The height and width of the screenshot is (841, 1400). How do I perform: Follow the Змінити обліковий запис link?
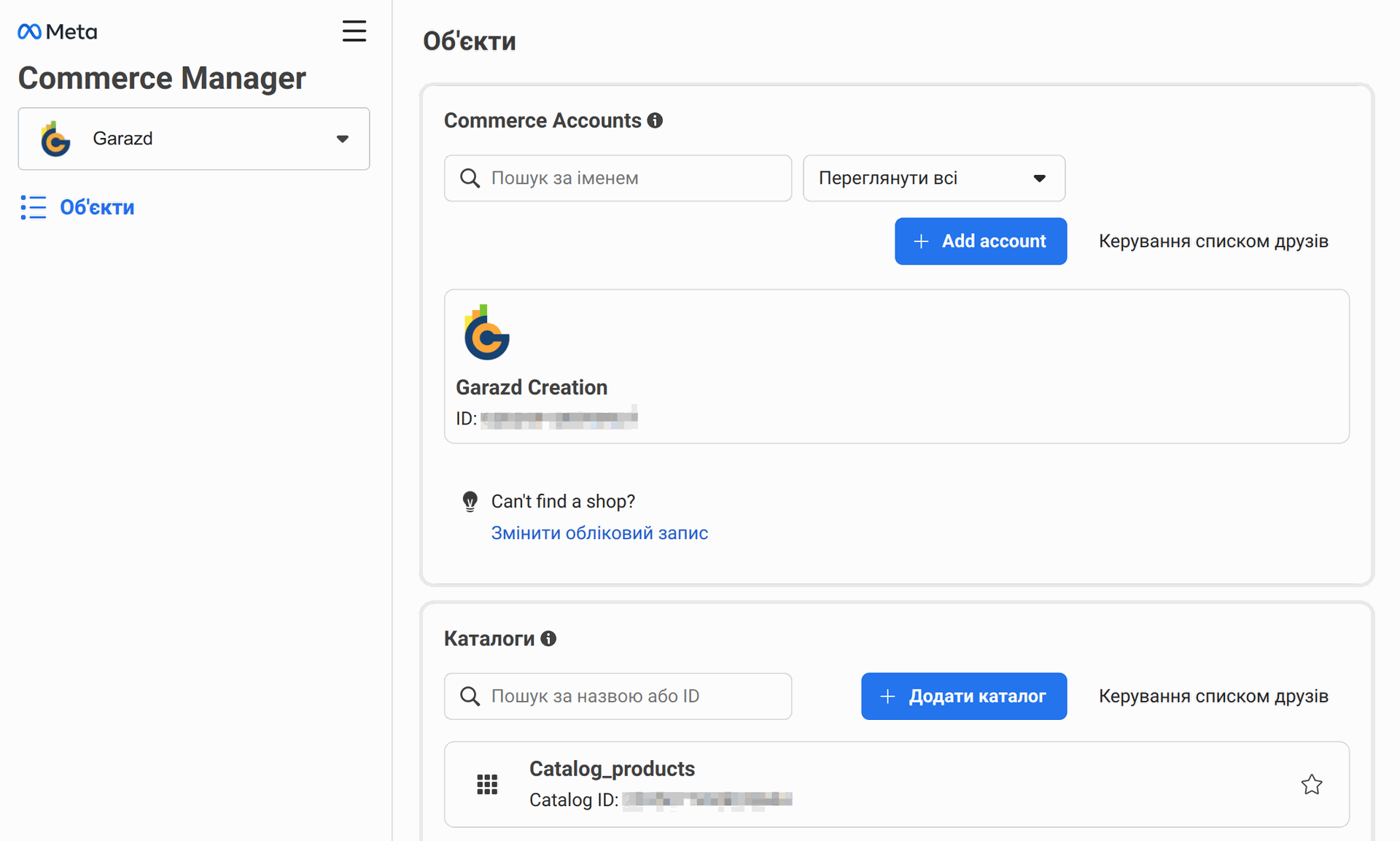599,533
